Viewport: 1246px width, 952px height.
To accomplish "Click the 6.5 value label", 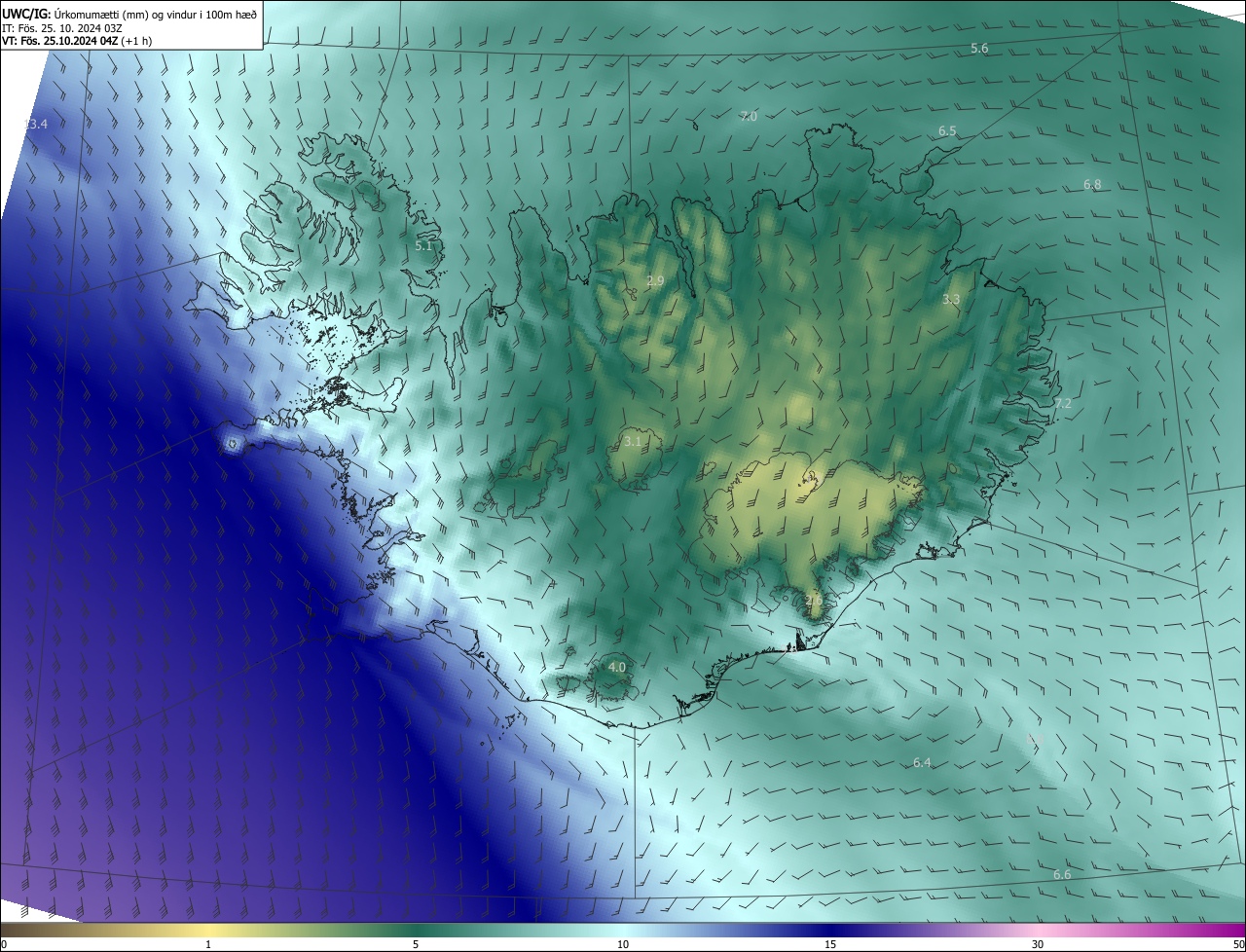I will point(947,130).
